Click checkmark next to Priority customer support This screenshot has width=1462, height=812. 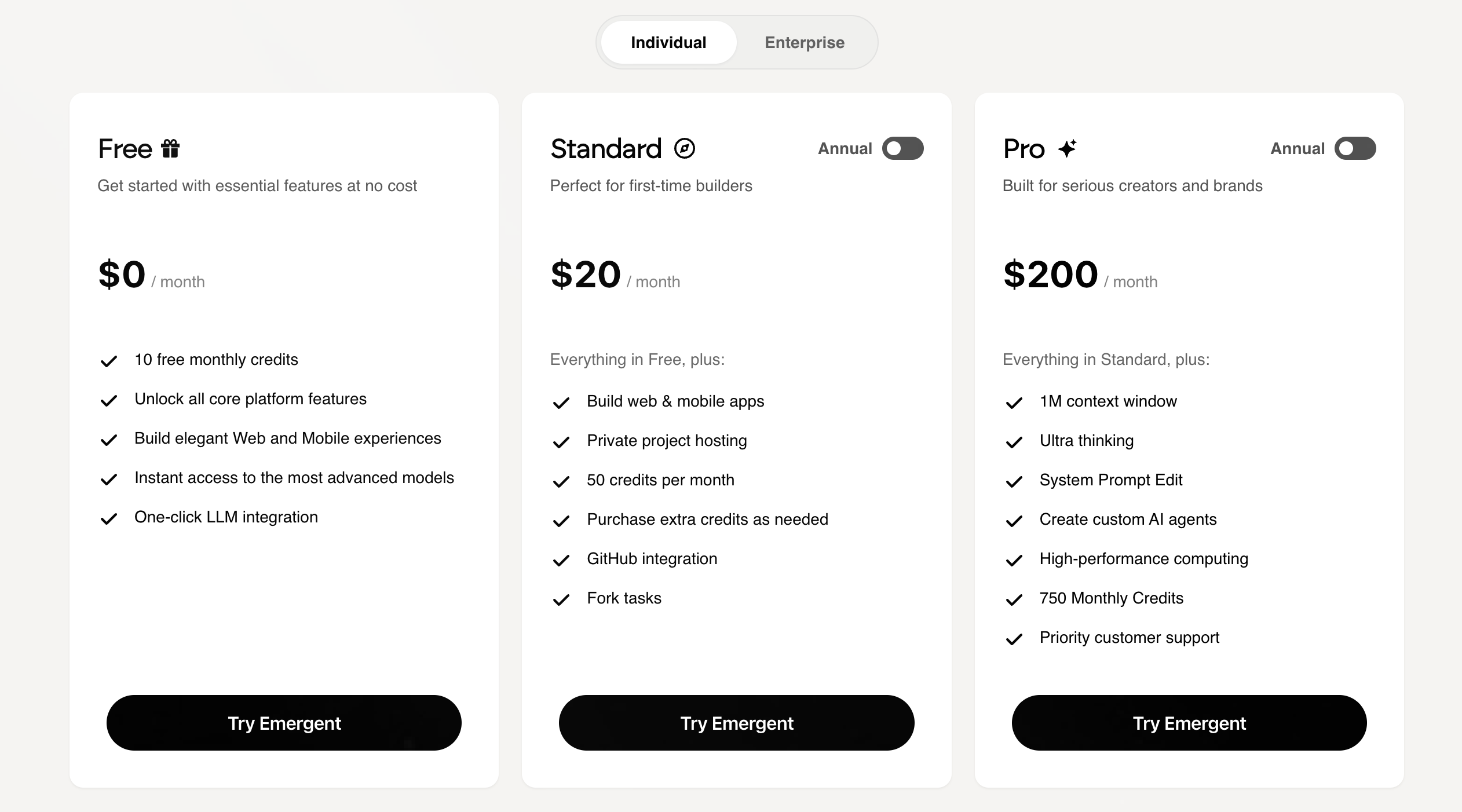pos(1014,639)
